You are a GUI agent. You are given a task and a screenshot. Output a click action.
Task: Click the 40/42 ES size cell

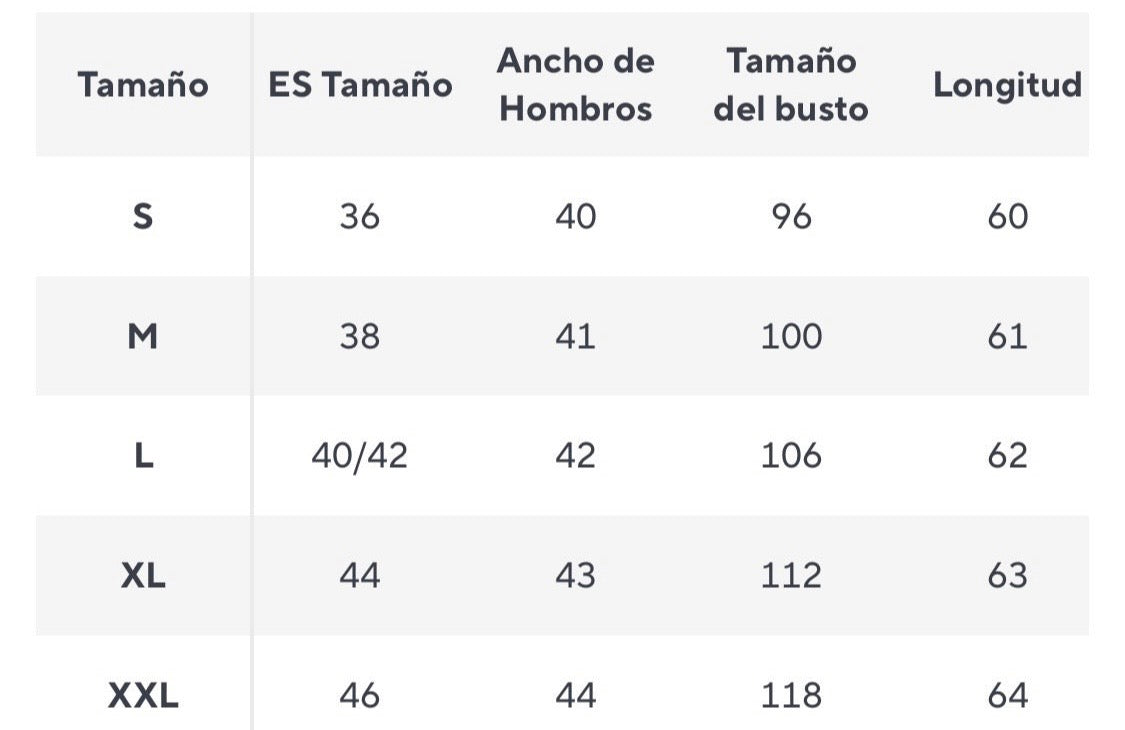[x=360, y=456]
